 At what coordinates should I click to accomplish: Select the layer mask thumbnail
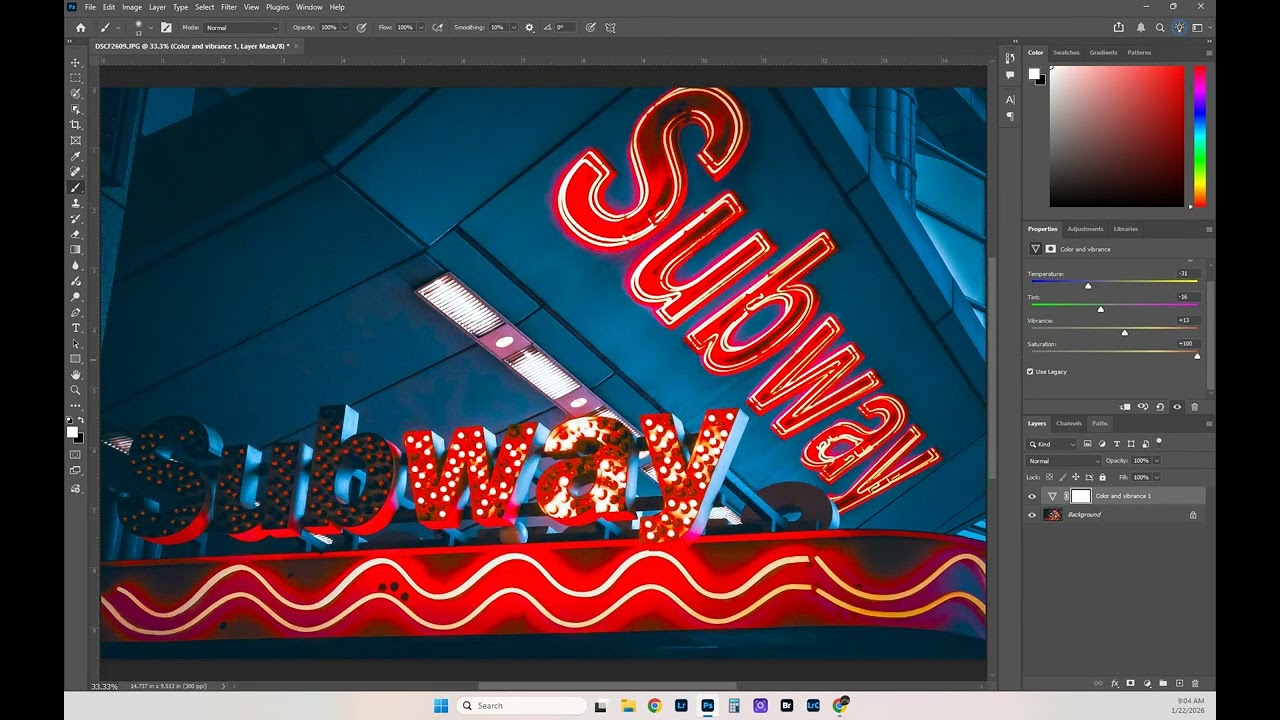click(1081, 496)
